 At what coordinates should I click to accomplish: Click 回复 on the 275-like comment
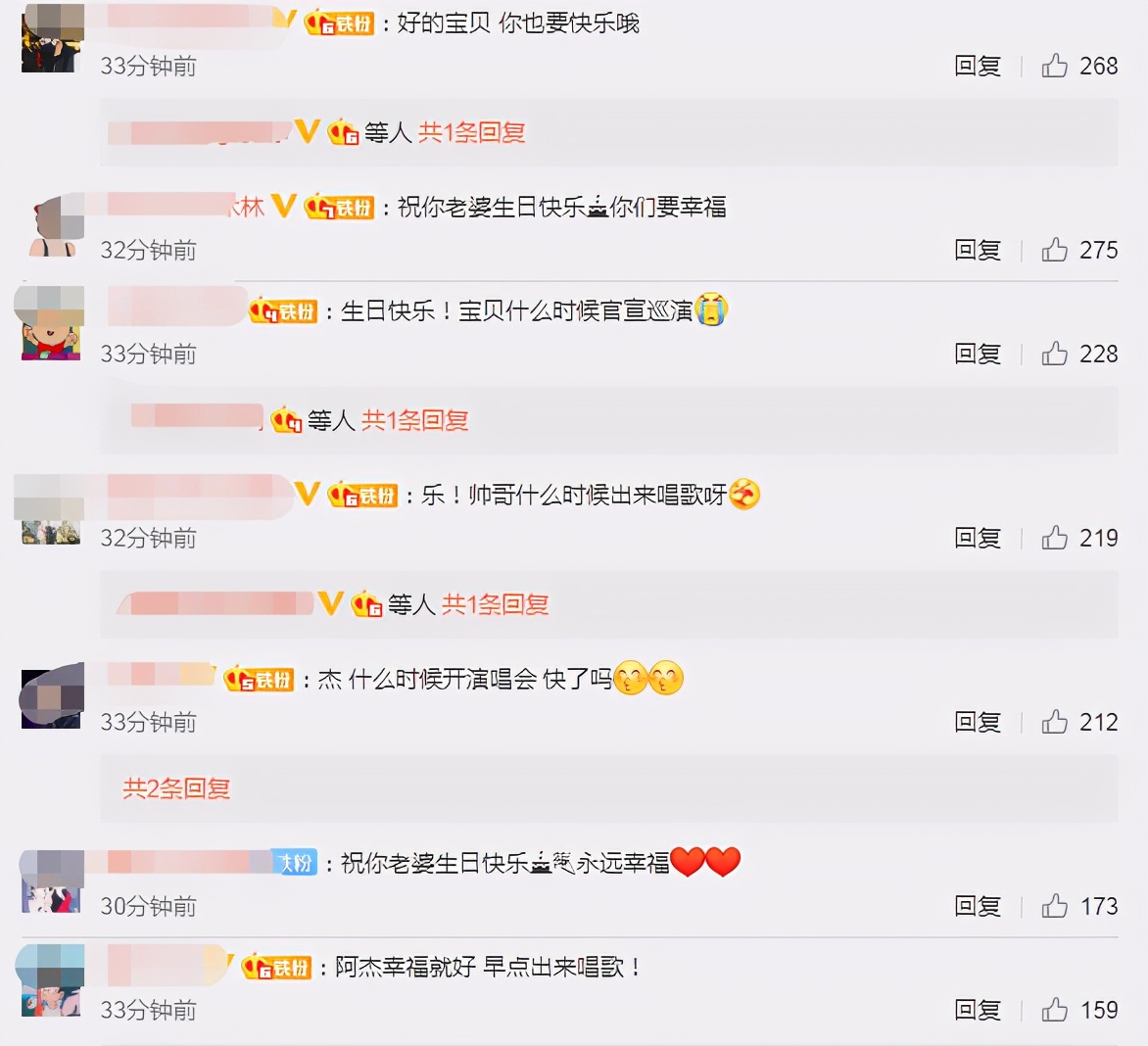pyautogui.click(x=978, y=251)
